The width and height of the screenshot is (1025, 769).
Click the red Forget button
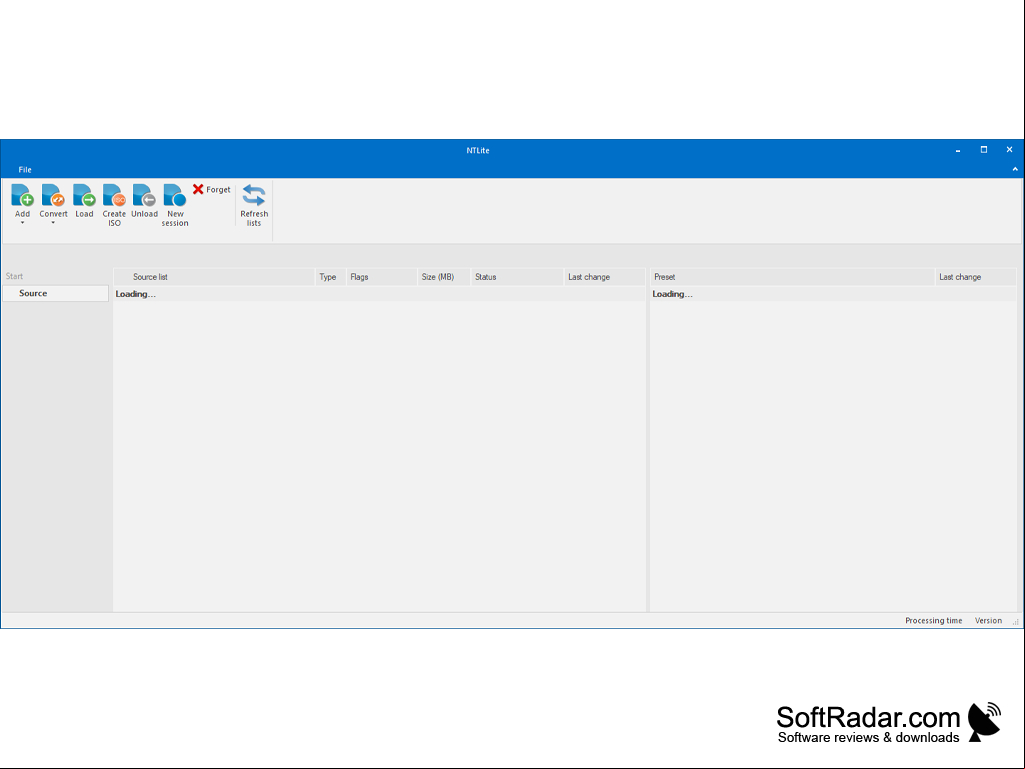(x=211, y=190)
